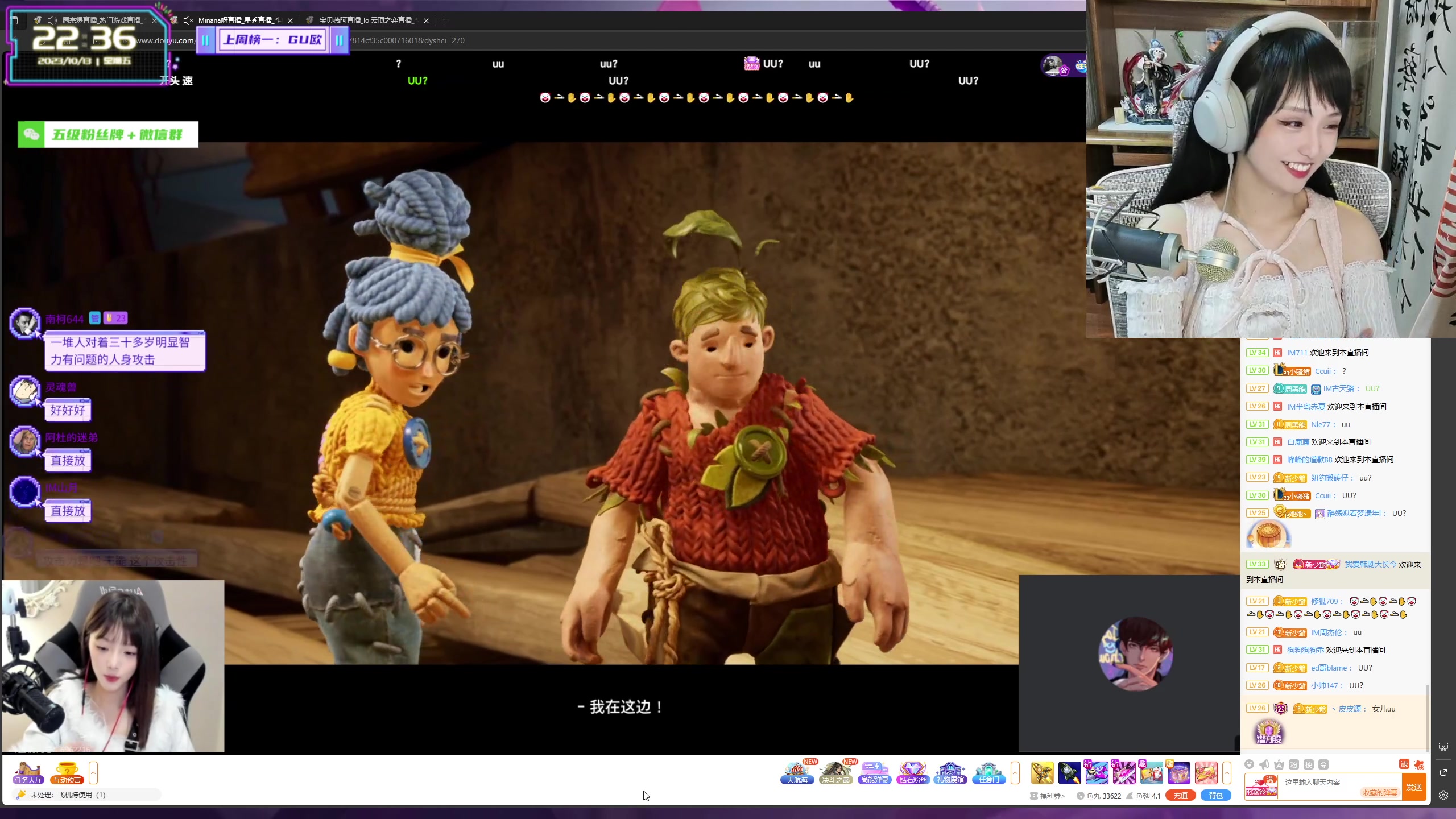Screen dimensions: 1456x819
Task: Unmute the Minana stream browser tab
Action: (188, 20)
